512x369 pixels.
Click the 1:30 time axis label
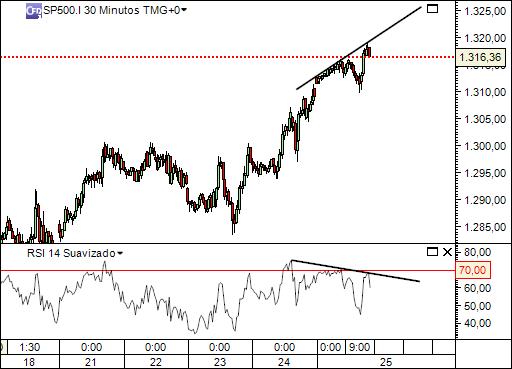tap(30, 347)
